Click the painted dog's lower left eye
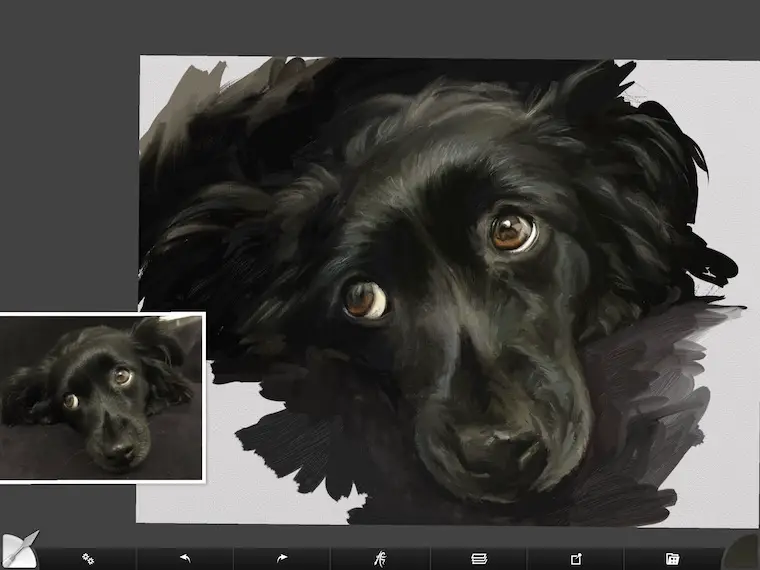This screenshot has height=570, width=760. point(365,299)
